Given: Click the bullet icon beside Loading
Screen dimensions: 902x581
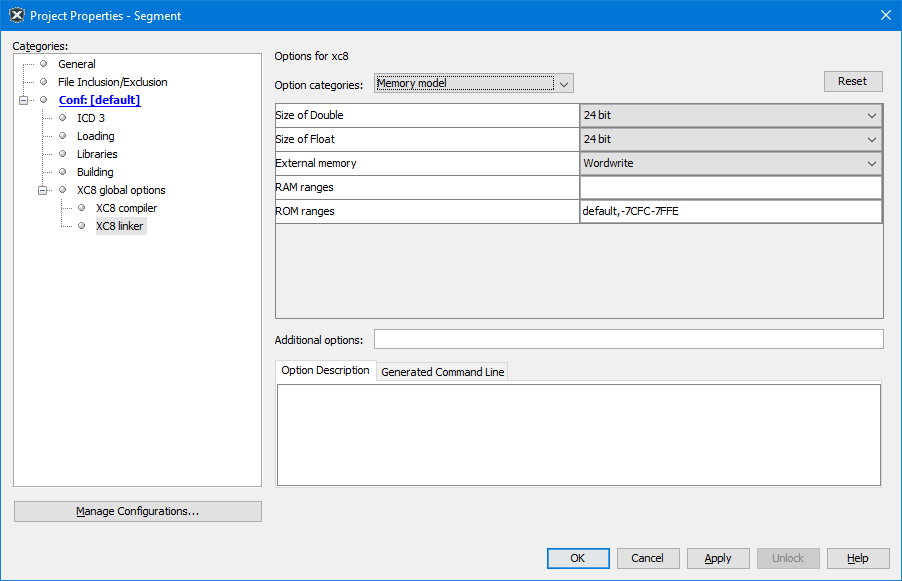Looking at the screenshot, I should point(63,136).
